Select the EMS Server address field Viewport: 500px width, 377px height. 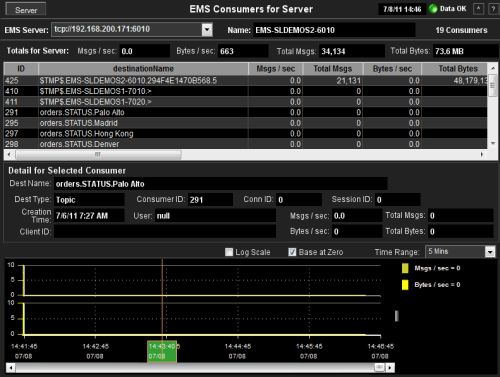127,30
